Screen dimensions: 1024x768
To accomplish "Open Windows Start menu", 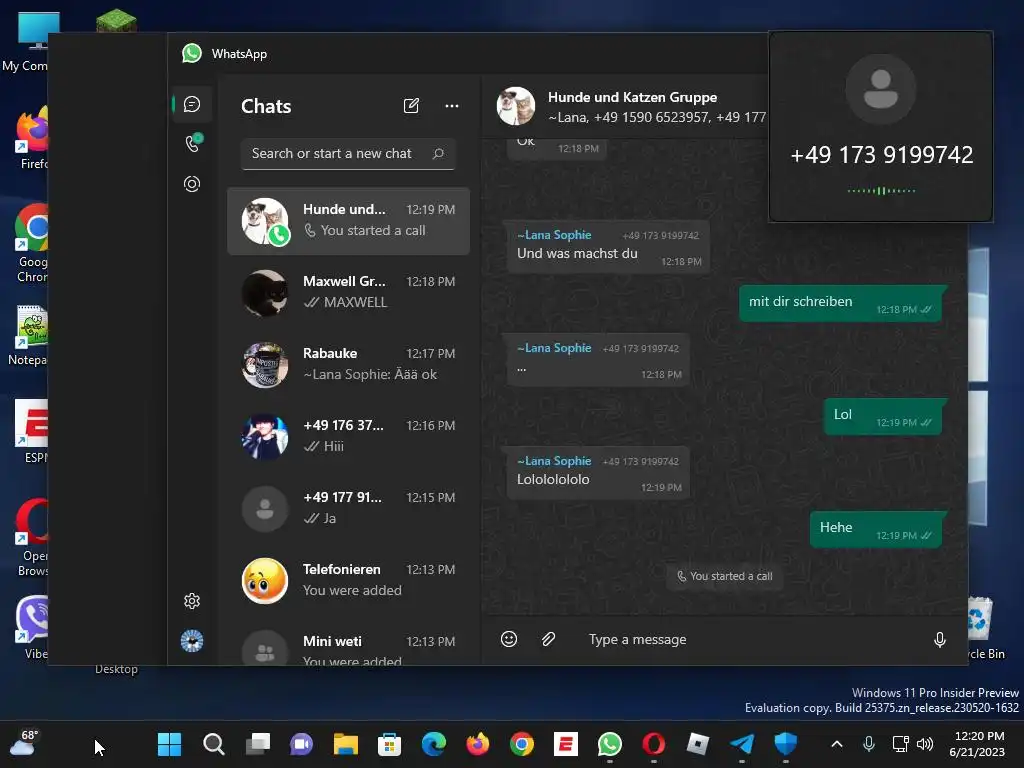I will 170,744.
